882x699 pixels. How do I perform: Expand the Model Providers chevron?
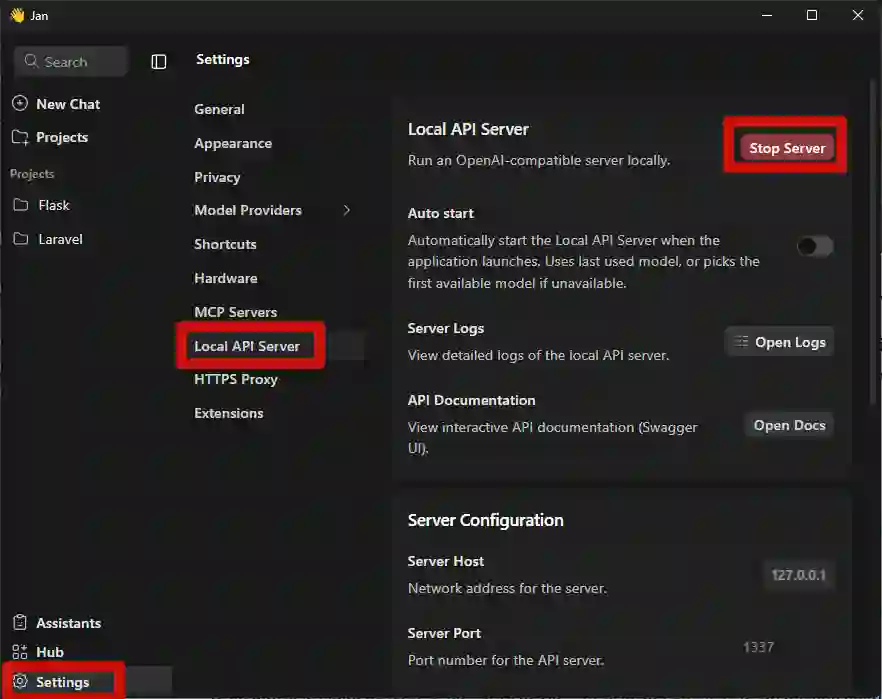(347, 210)
